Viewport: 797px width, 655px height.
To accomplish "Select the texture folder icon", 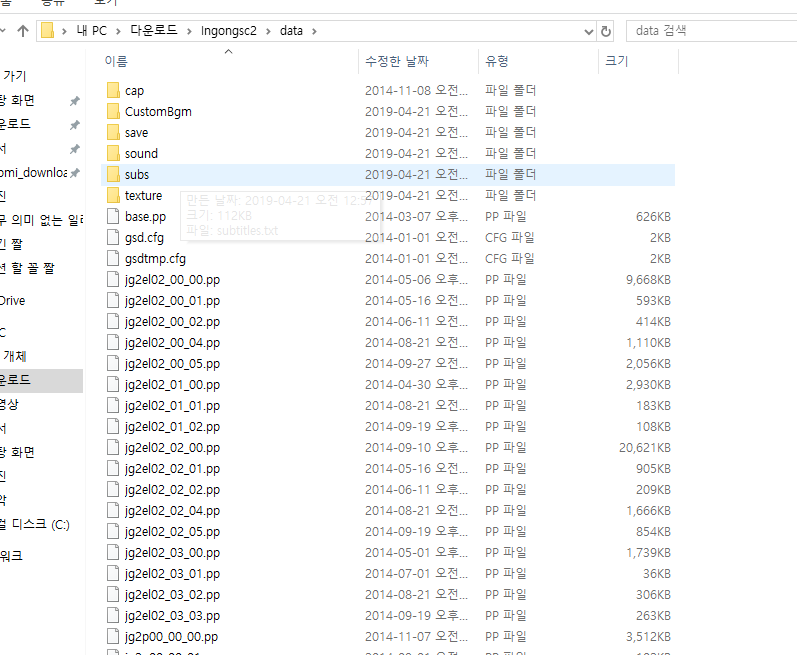I will pos(113,196).
